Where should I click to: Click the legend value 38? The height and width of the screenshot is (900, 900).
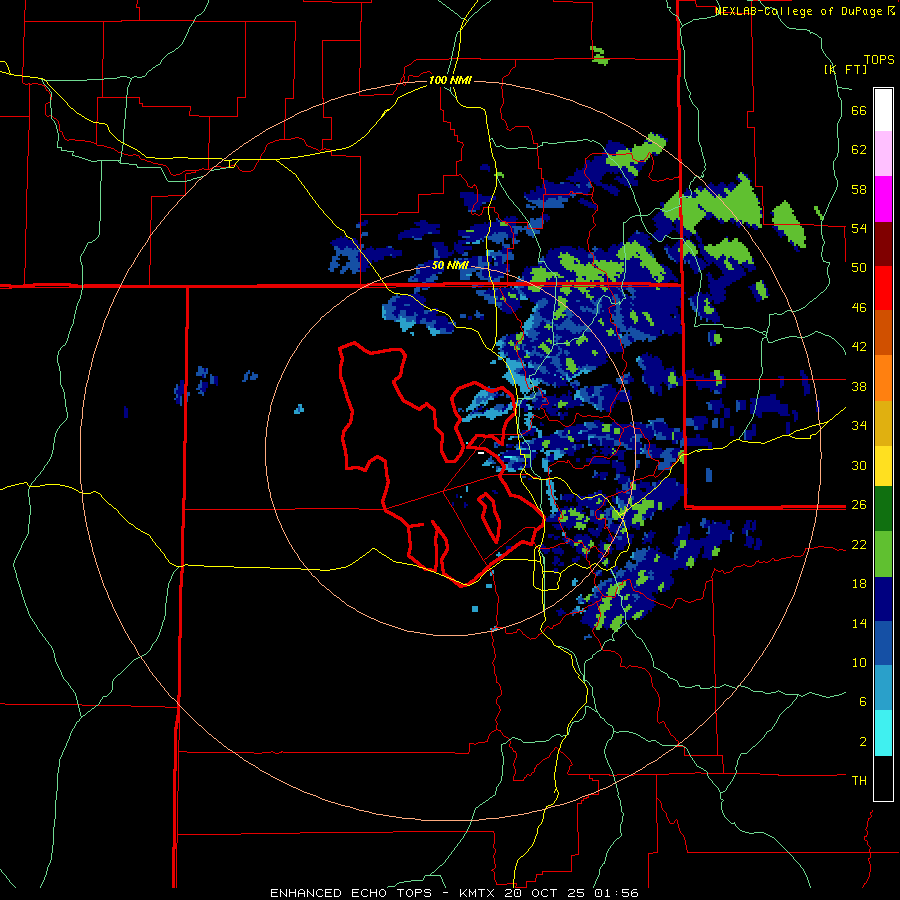coord(859,386)
